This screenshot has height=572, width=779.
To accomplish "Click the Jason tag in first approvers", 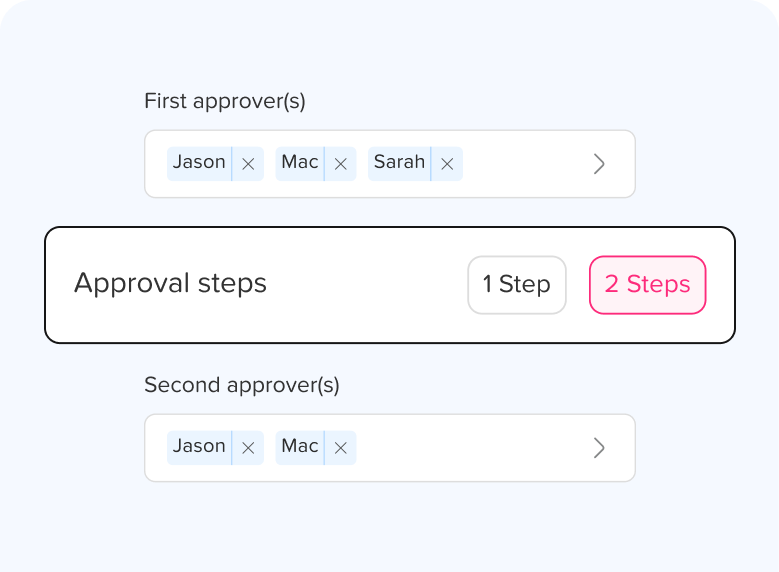I will click(199, 163).
